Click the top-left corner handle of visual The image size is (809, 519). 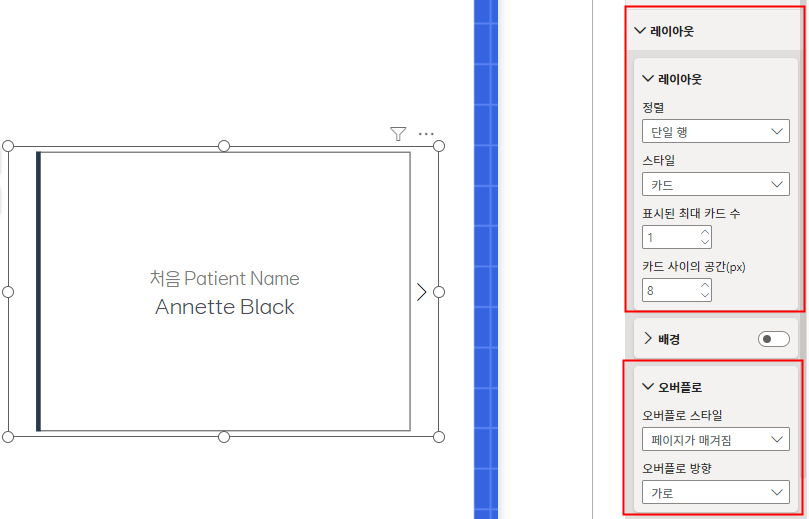point(8,146)
